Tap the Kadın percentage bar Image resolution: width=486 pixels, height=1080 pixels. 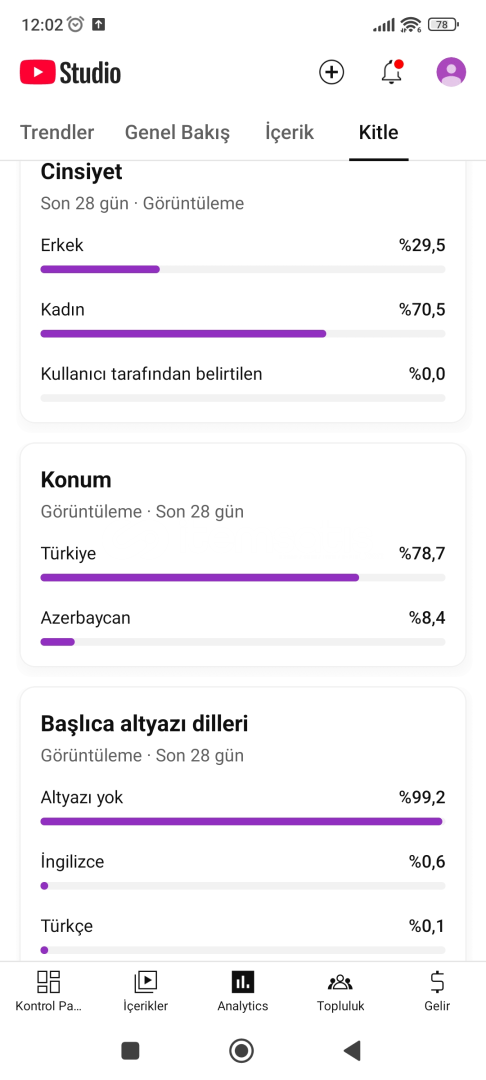coord(243,333)
